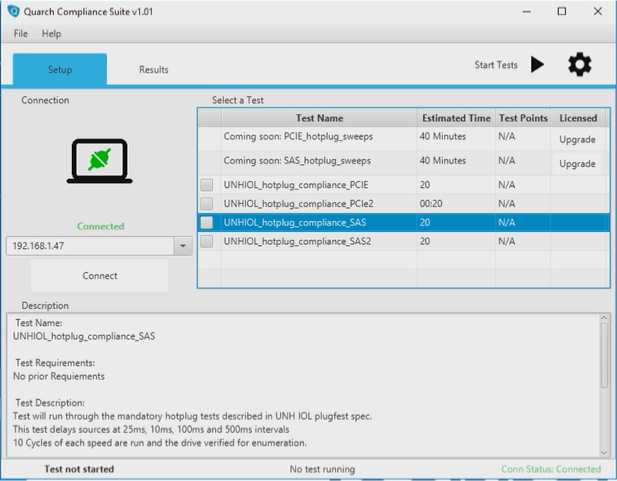Viewport: 617px width, 481px height.
Task: Click the description scrollbar thumb
Action: click(x=604, y=354)
